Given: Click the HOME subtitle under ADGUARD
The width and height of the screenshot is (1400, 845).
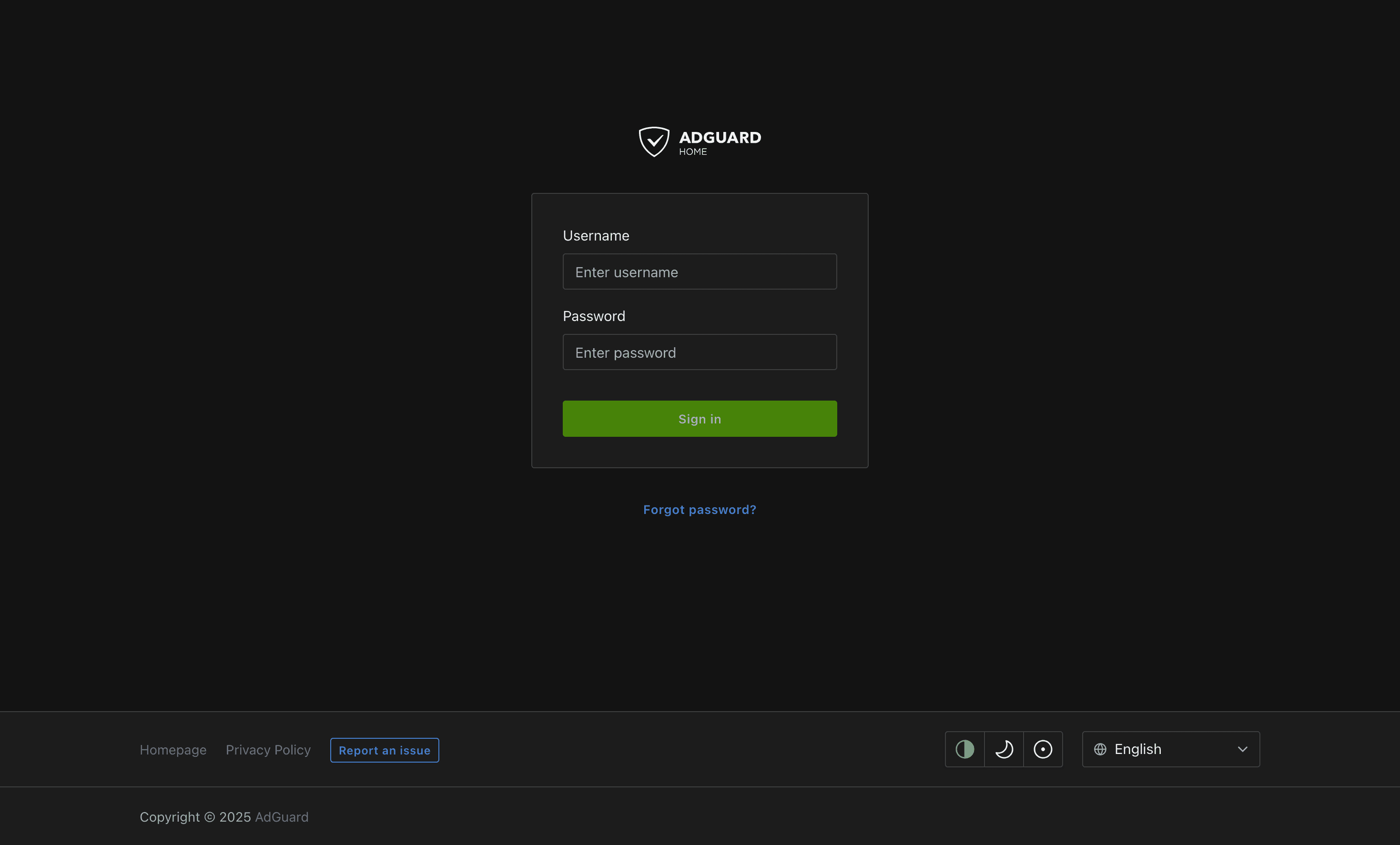Looking at the screenshot, I should point(692,152).
